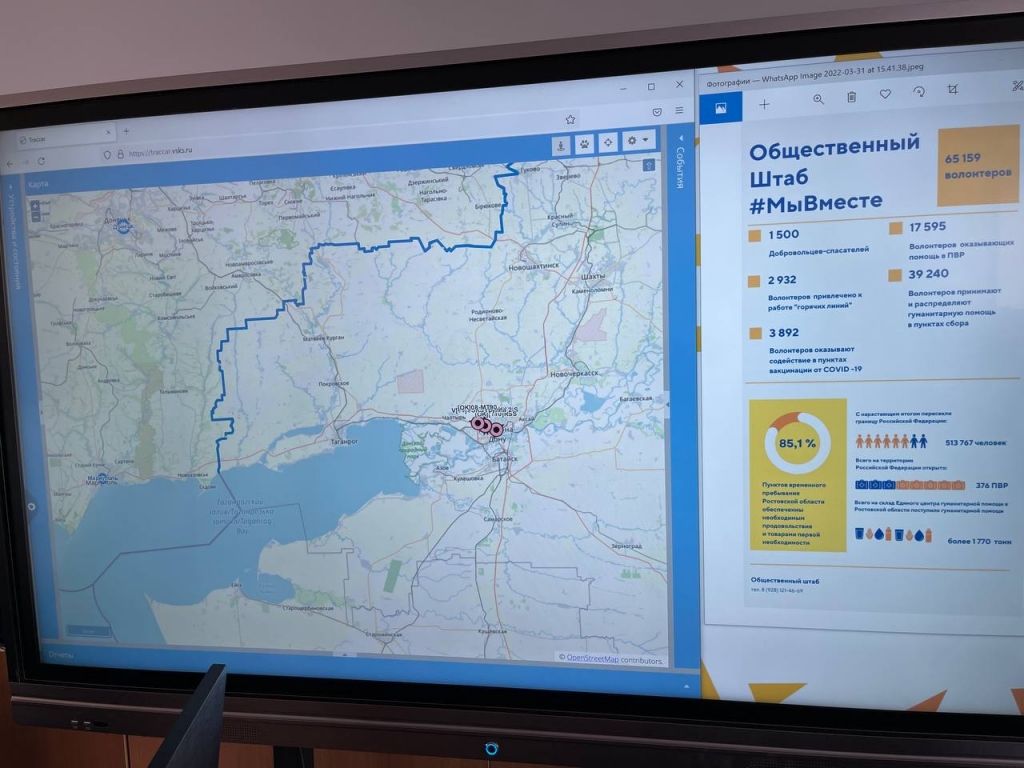Toggle the crosshair live-routes button in Traccar
The width and height of the screenshot is (1024, 768).
608,142
